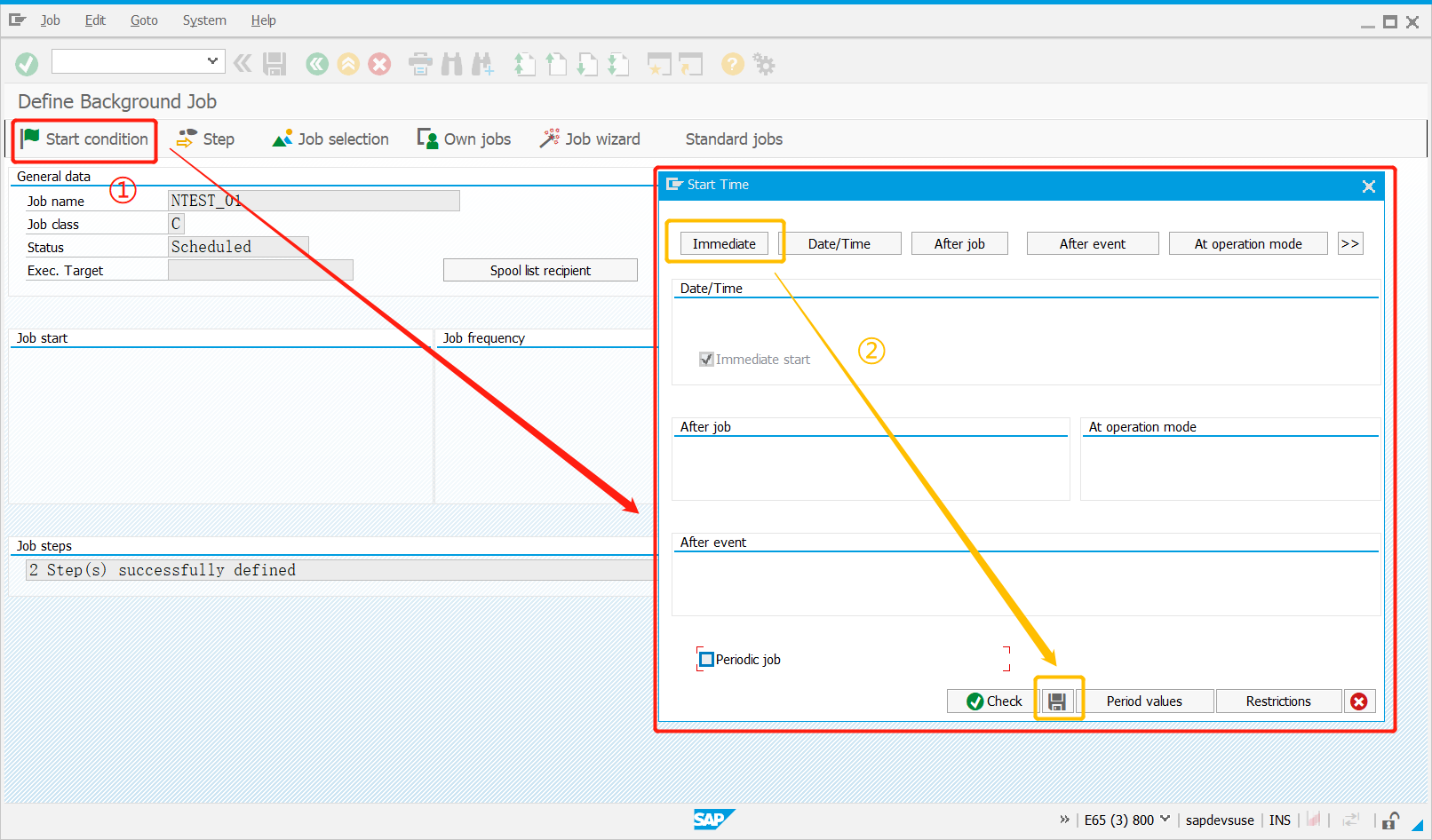Open the Job wizard
This screenshot has width=1432, height=840.
(x=590, y=139)
